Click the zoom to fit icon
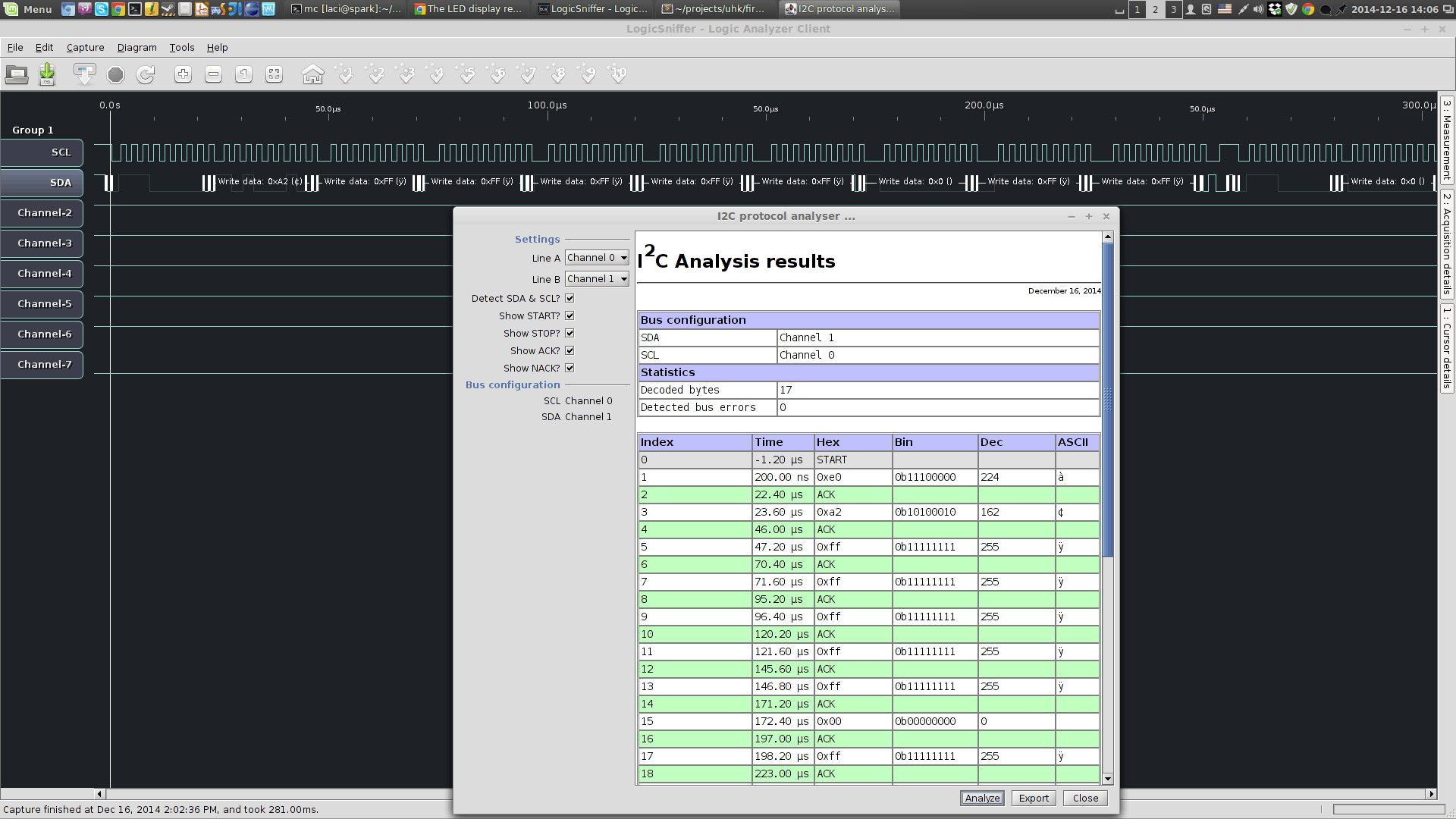 point(275,74)
